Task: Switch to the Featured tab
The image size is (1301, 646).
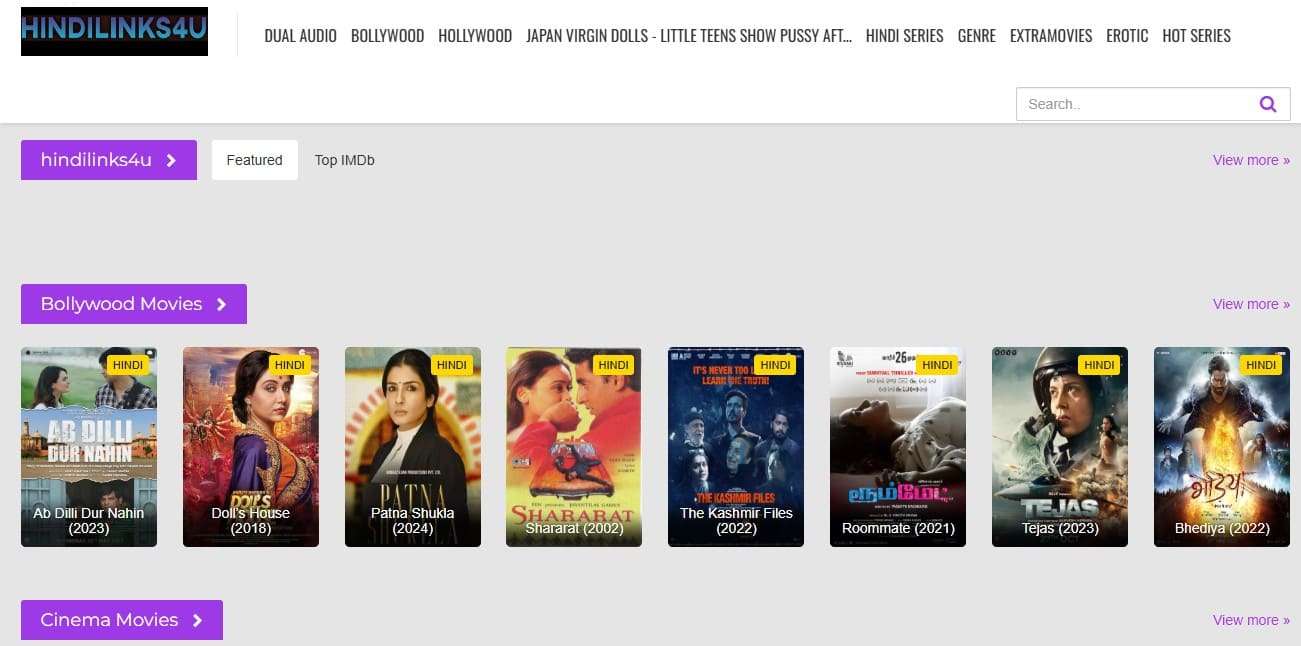Action: pyautogui.click(x=255, y=160)
